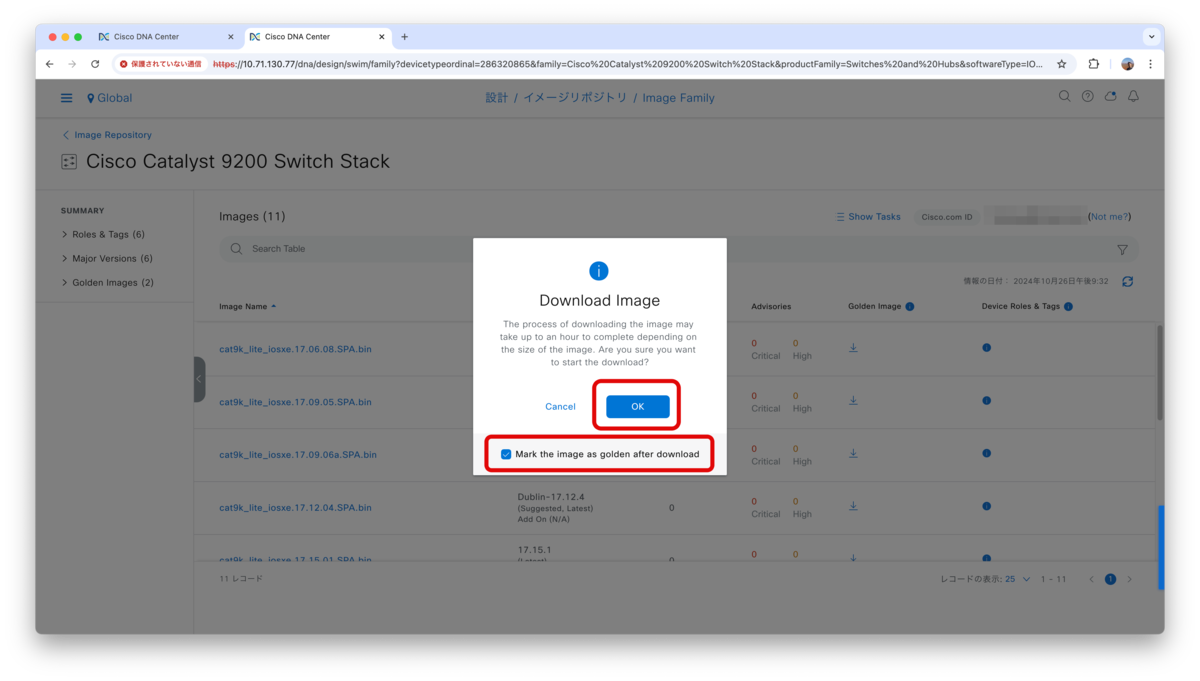Click device roles dot for 17.12.04 row
Image resolution: width=1200 pixels, height=681 pixels.
click(x=986, y=506)
